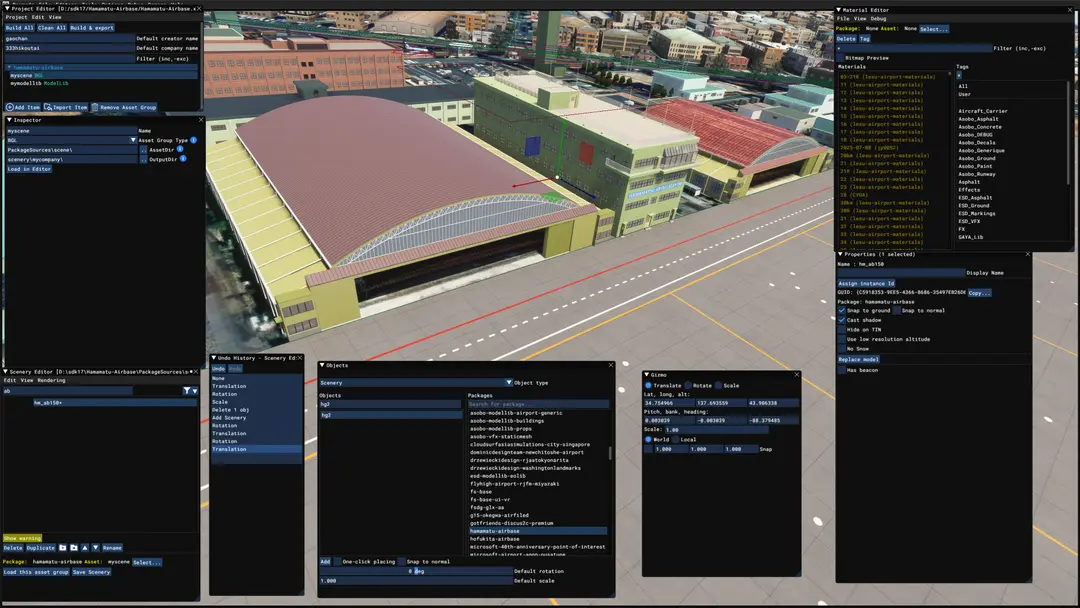
Task: Click the Search for package field
Action: click(539, 404)
